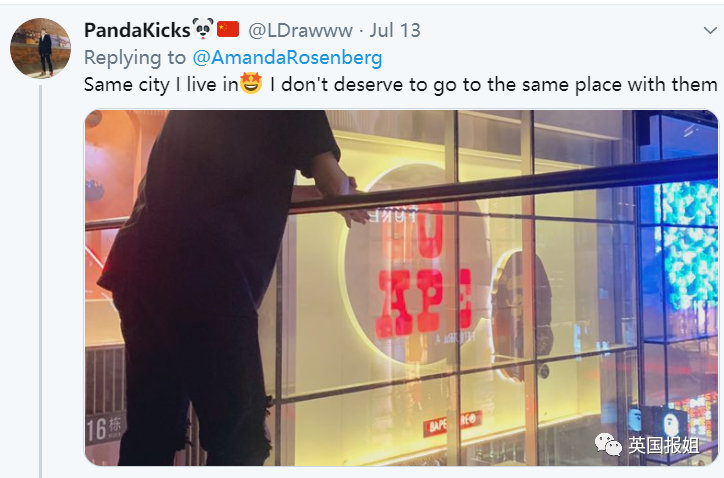
Task: Click the PandaKicks display name
Action: click(137, 30)
